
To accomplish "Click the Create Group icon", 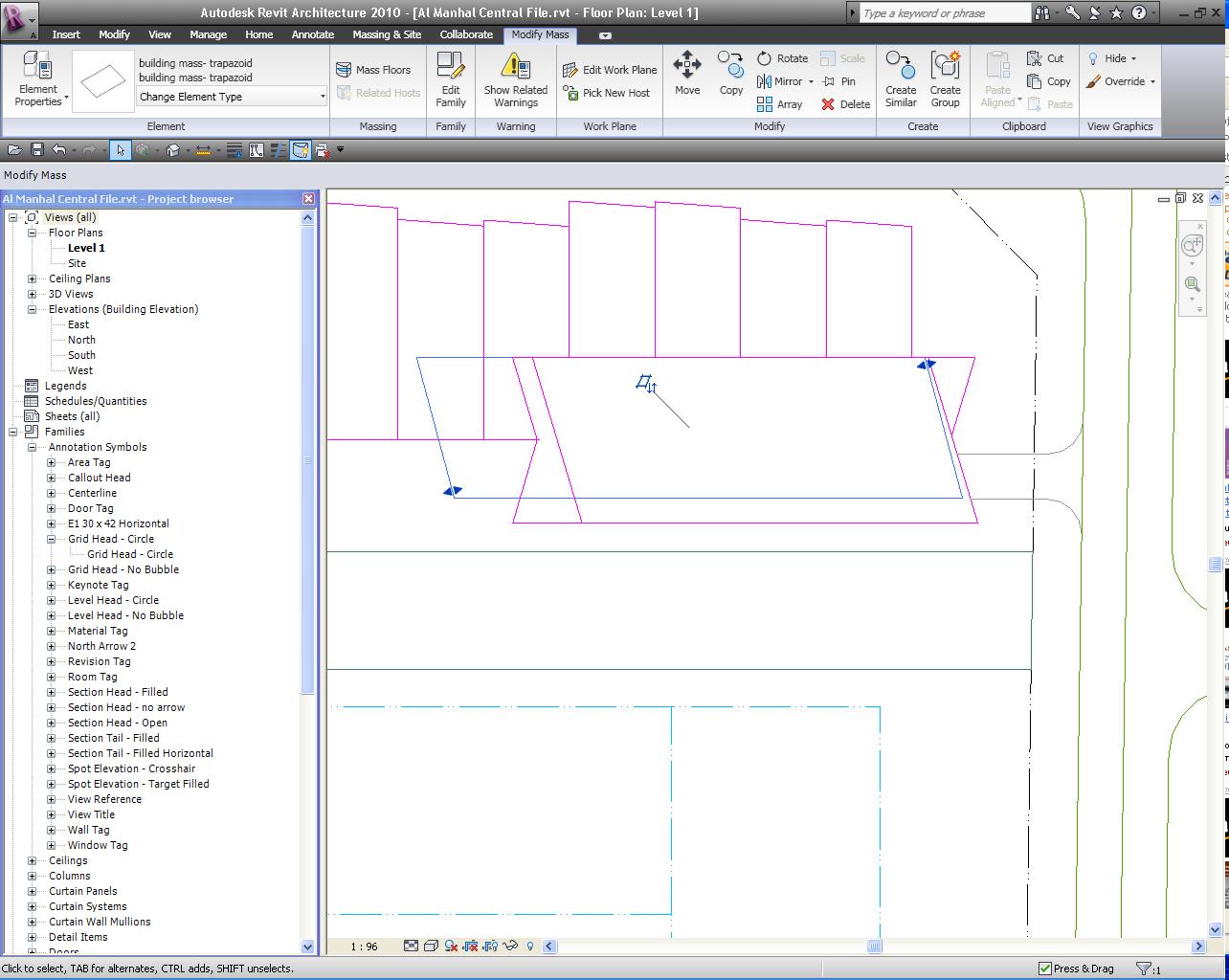I will pos(945,66).
